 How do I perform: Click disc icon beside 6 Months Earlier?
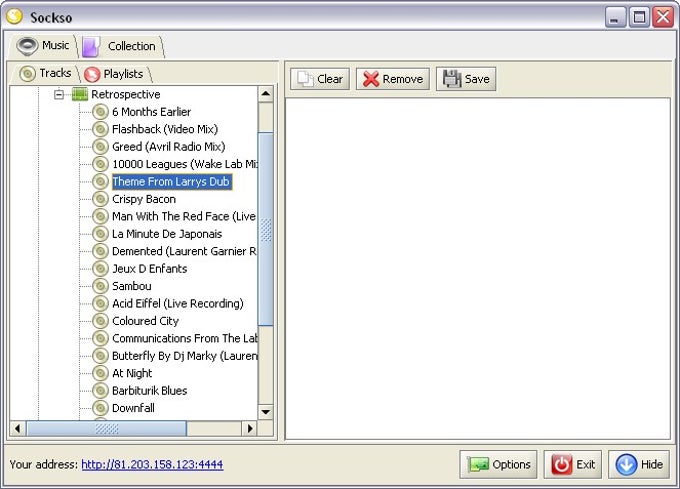(100, 112)
